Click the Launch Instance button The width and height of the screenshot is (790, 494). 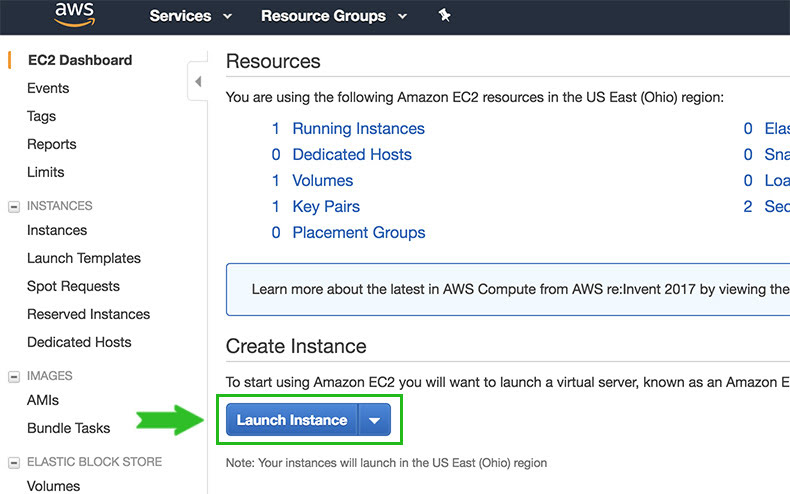(292, 420)
